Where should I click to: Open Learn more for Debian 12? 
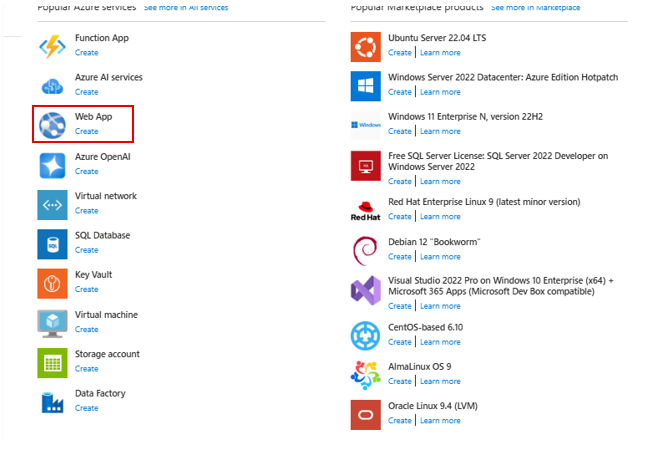pyautogui.click(x=440, y=257)
